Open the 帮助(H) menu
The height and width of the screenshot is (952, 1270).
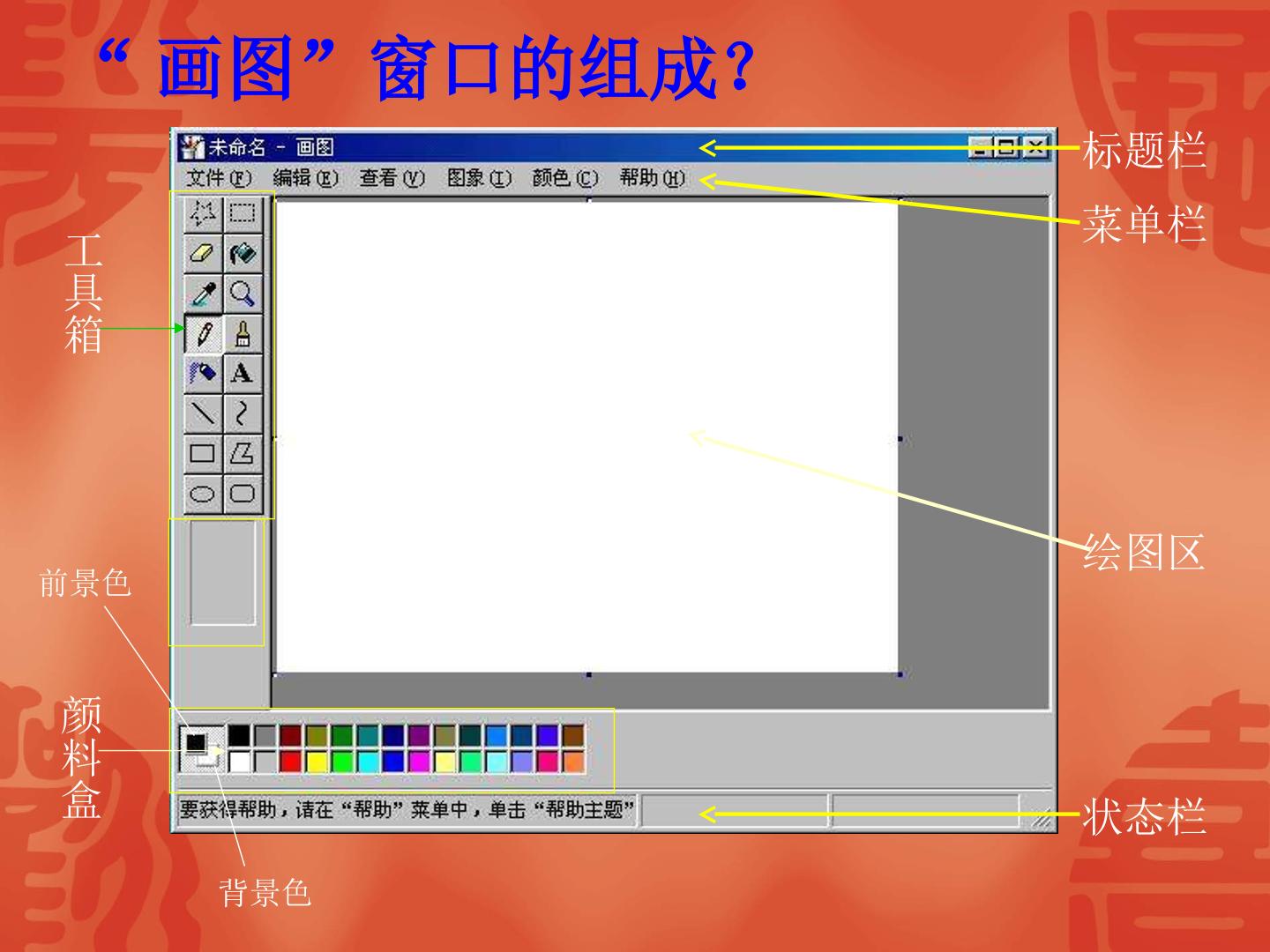[652, 178]
